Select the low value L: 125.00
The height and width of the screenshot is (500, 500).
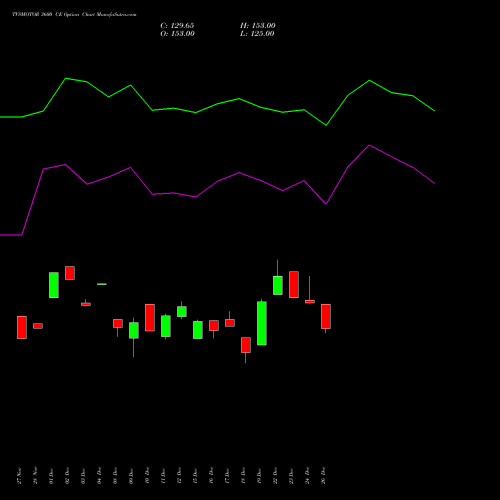pyautogui.click(x=257, y=34)
